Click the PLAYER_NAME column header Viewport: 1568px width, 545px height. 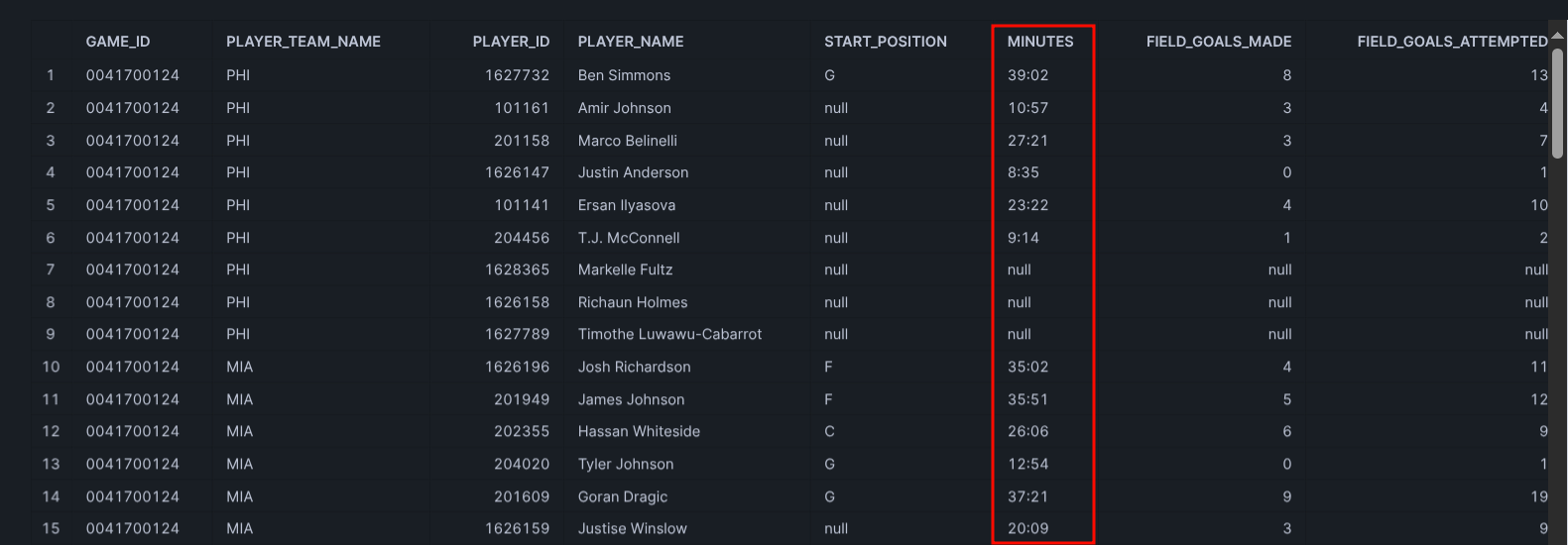[x=631, y=42]
